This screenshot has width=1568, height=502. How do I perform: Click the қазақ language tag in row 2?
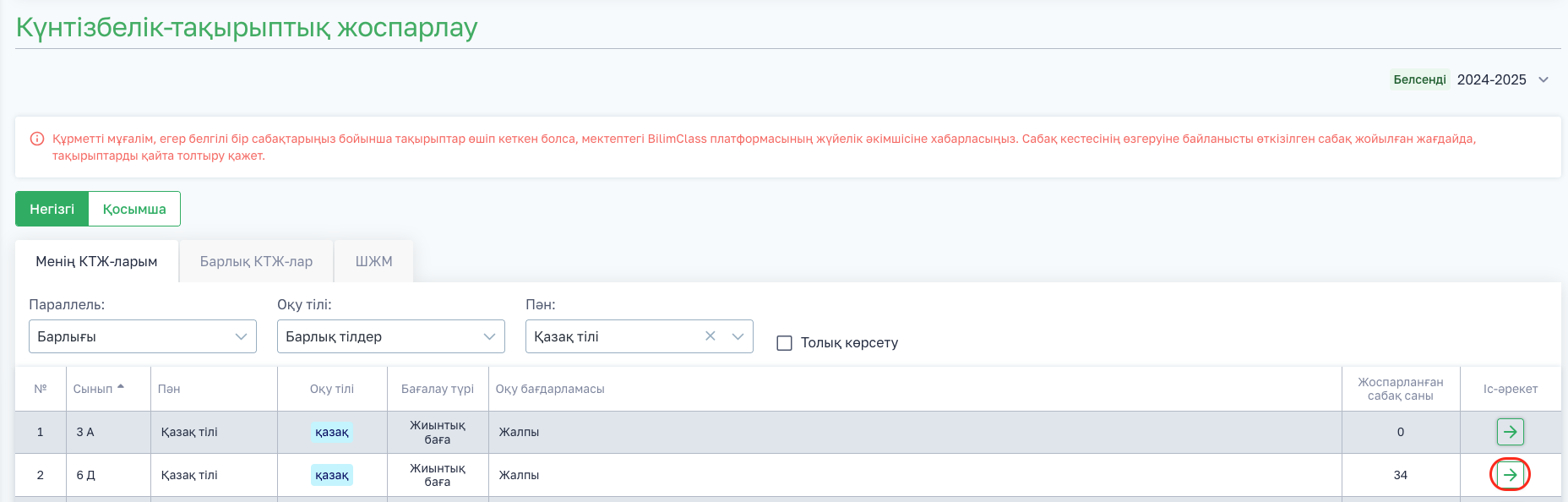[332, 475]
